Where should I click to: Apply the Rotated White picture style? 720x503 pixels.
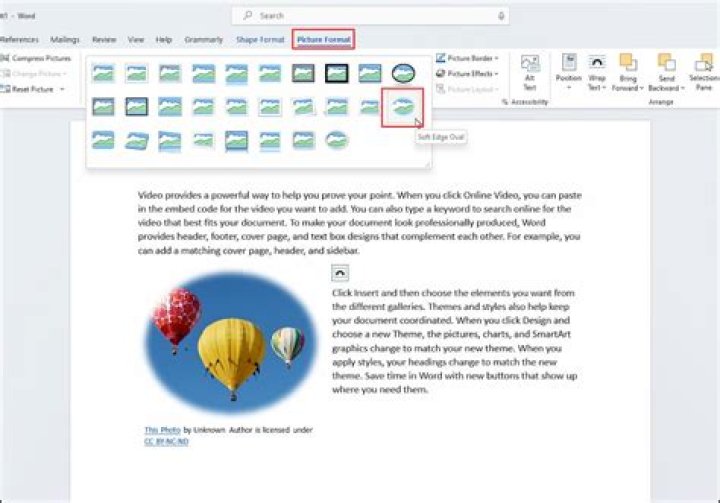[304, 107]
